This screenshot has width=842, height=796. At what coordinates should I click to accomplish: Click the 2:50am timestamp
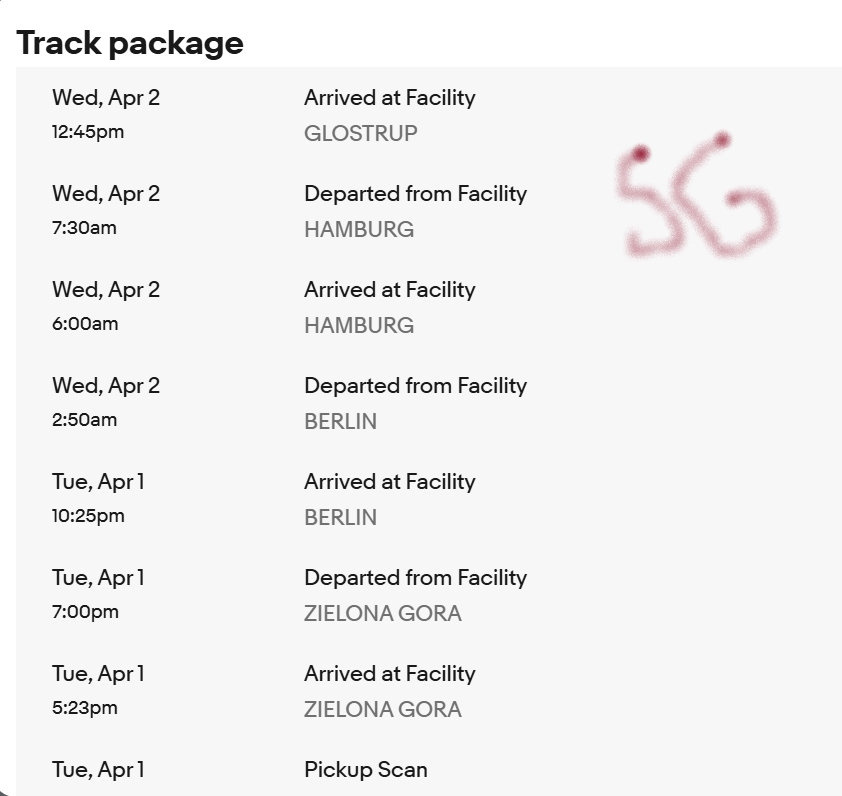pos(84,420)
